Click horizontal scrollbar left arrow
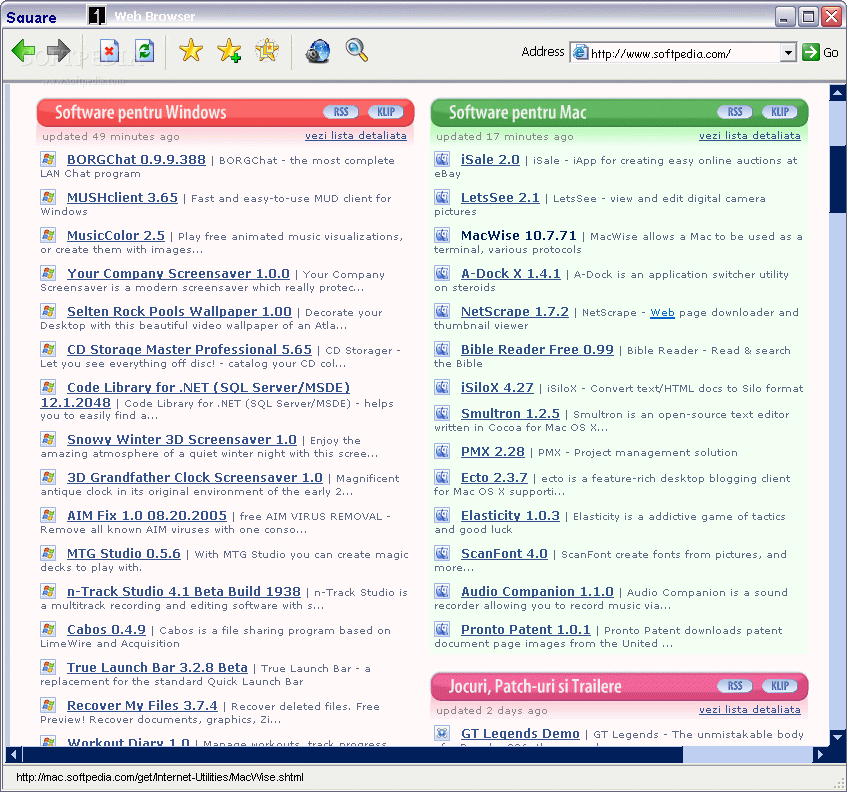Viewport: 847px width, 792px height. pyautogui.click(x=13, y=754)
